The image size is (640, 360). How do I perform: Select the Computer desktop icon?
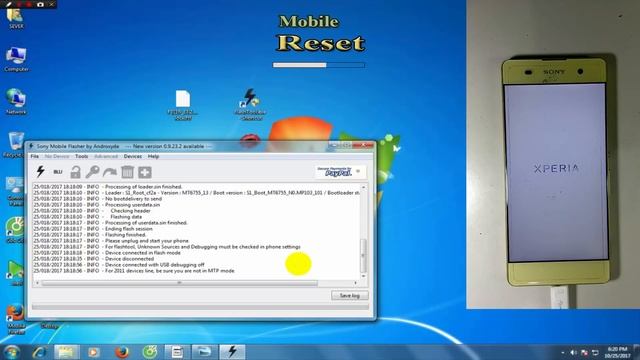point(16,59)
